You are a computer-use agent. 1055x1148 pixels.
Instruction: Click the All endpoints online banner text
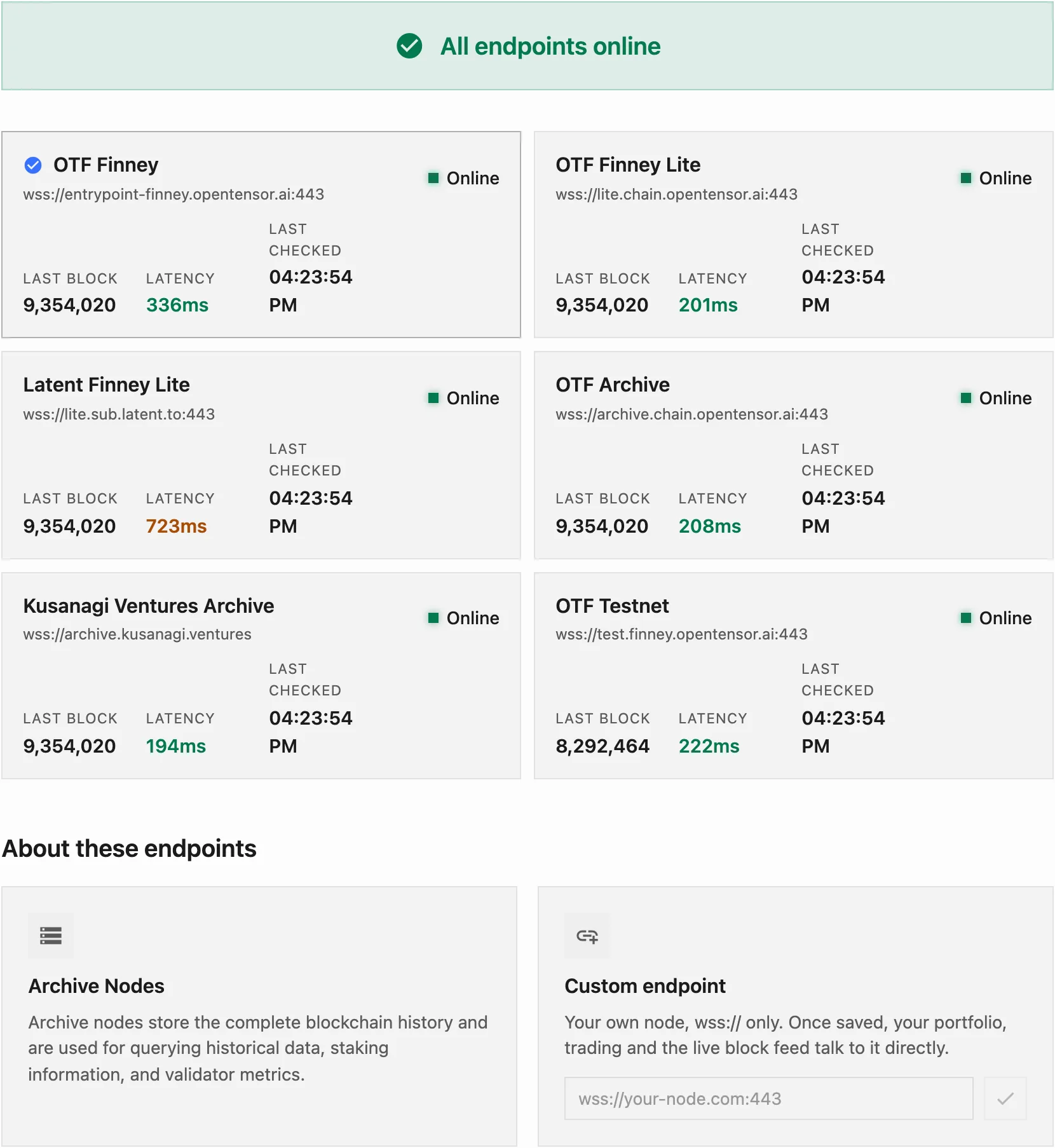pyautogui.click(x=550, y=46)
